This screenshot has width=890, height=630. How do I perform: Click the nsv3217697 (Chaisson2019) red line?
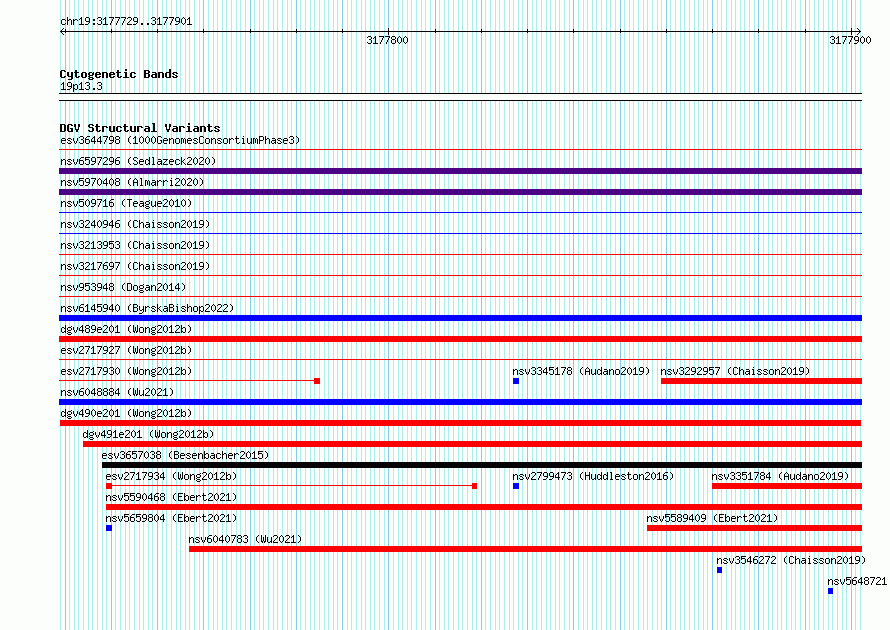tap(460, 276)
